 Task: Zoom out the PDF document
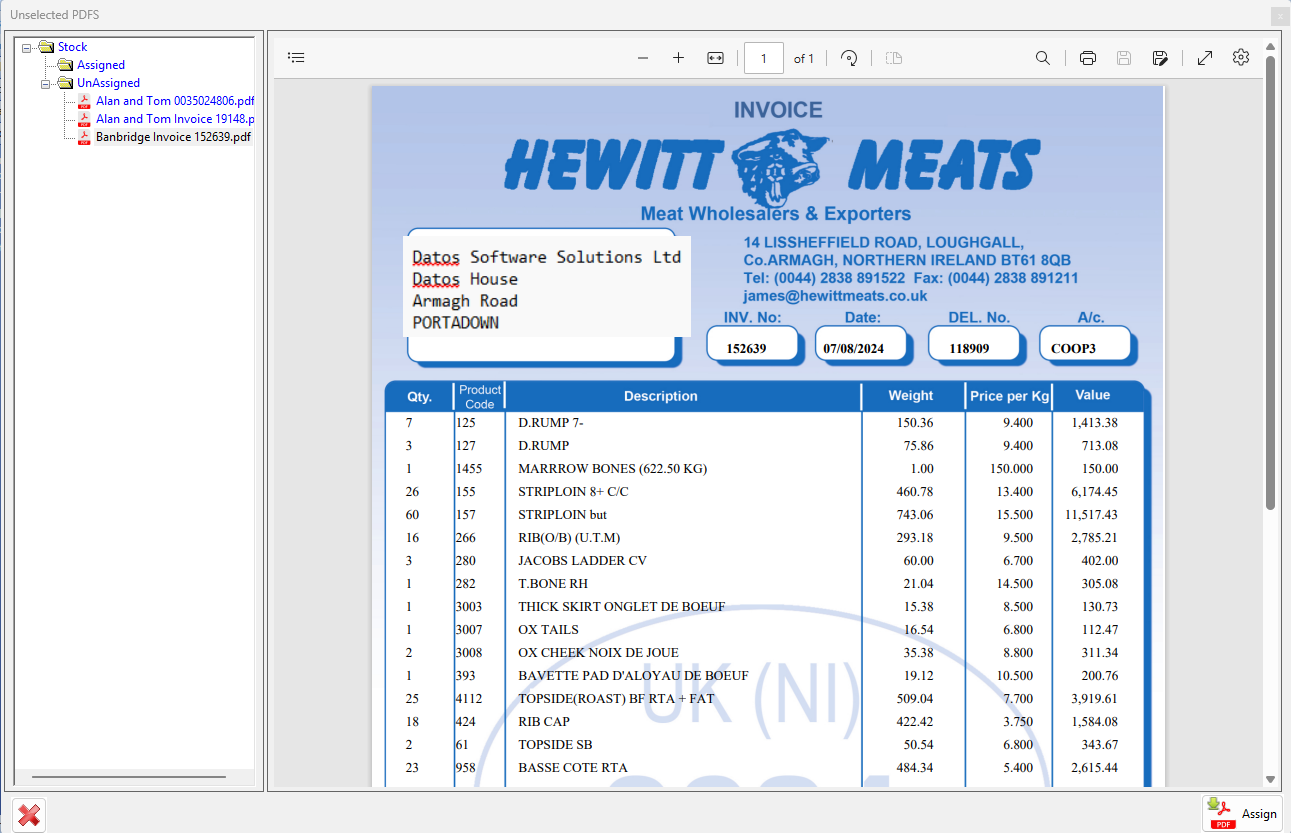tap(643, 58)
